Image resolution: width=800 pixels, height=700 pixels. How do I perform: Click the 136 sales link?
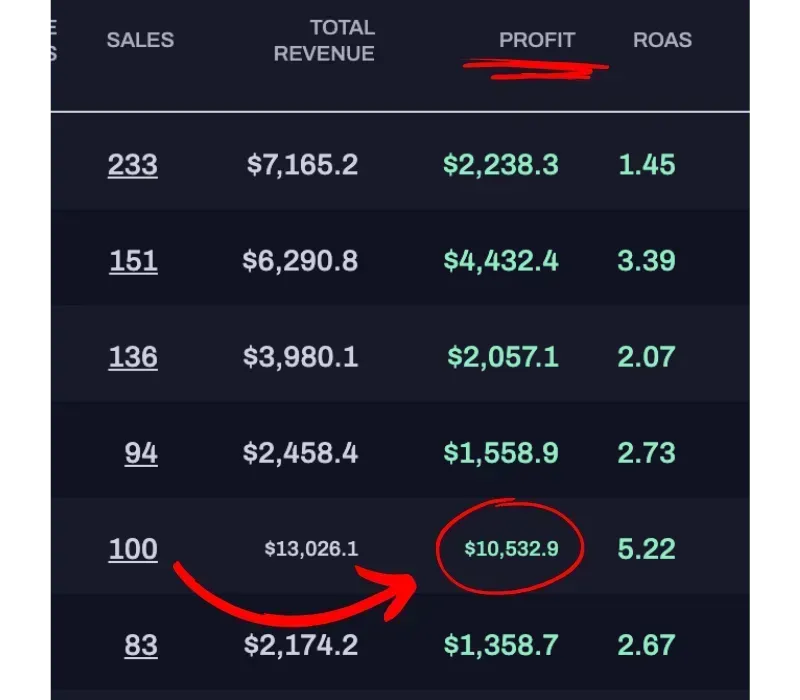[133, 357]
